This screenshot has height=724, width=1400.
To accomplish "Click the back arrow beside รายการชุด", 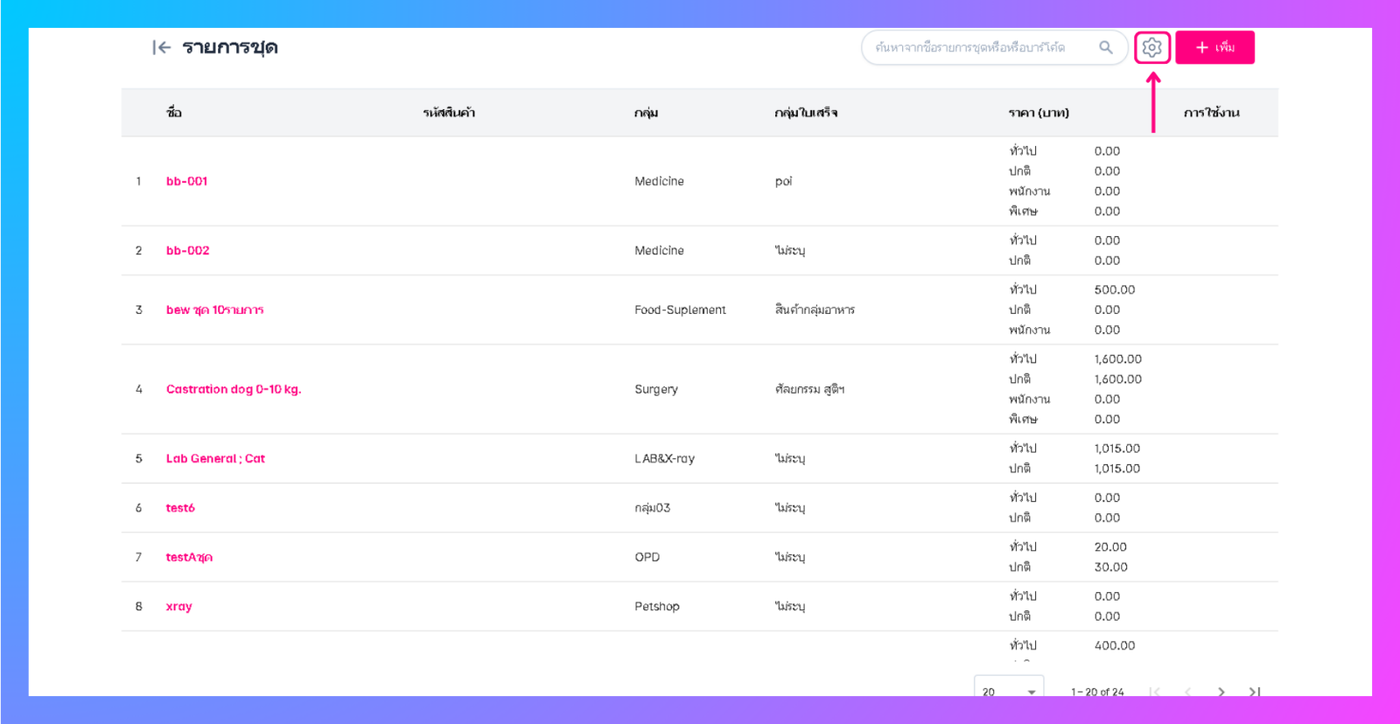I will tap(161, 47).
